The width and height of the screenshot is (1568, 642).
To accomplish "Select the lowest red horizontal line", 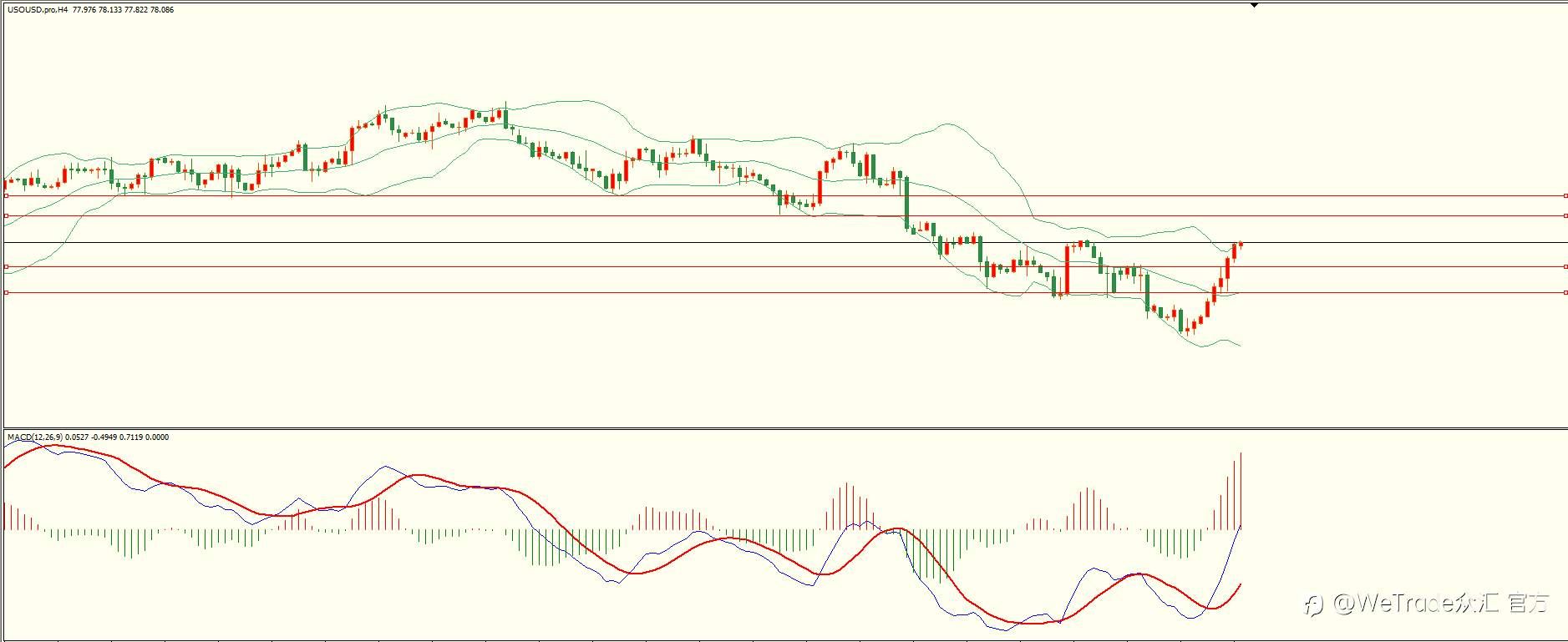I will (x=785, y=293).
